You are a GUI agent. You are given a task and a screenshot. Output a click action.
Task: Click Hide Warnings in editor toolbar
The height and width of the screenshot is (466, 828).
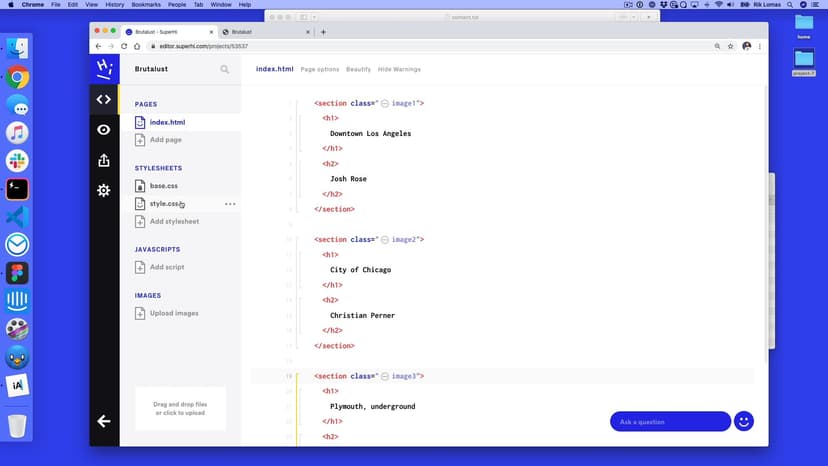(399, 69)
